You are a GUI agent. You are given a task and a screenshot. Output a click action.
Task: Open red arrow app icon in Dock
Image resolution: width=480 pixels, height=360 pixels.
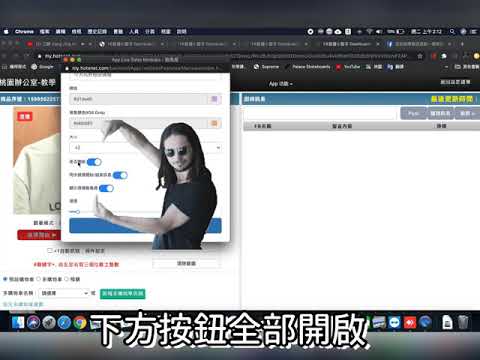coord(410,322)
